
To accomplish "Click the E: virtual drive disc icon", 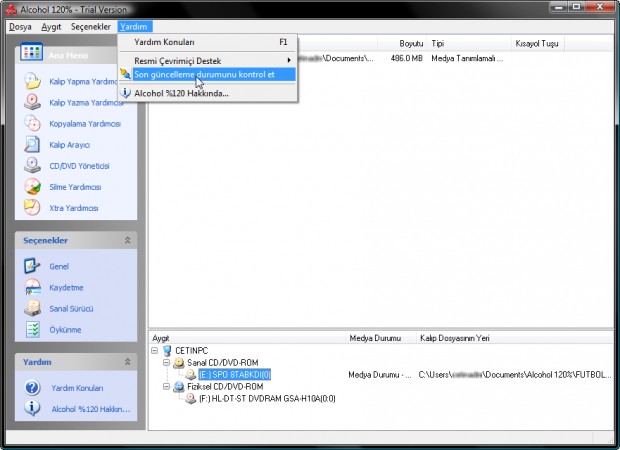I will 191,374.
